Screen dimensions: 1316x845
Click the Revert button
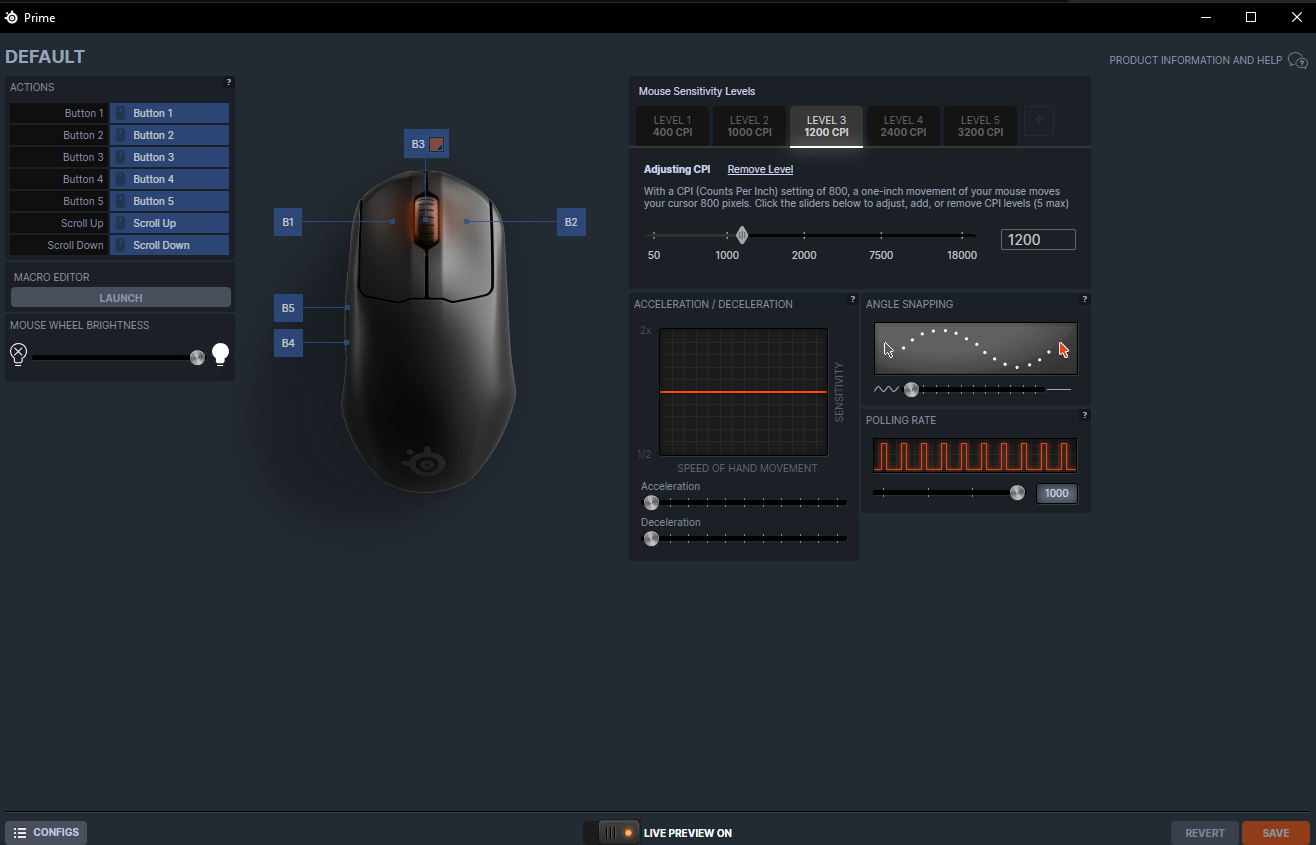coord(1205,833)
